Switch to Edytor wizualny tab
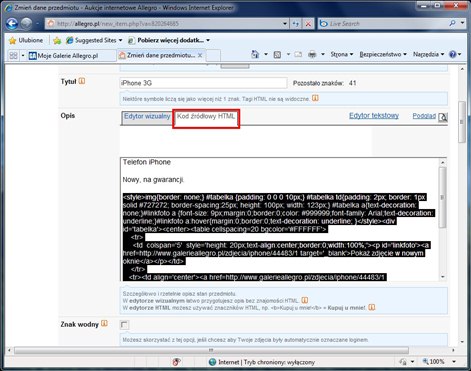Image resolution: width=471 pixels, height=371 pixels. 147,117
